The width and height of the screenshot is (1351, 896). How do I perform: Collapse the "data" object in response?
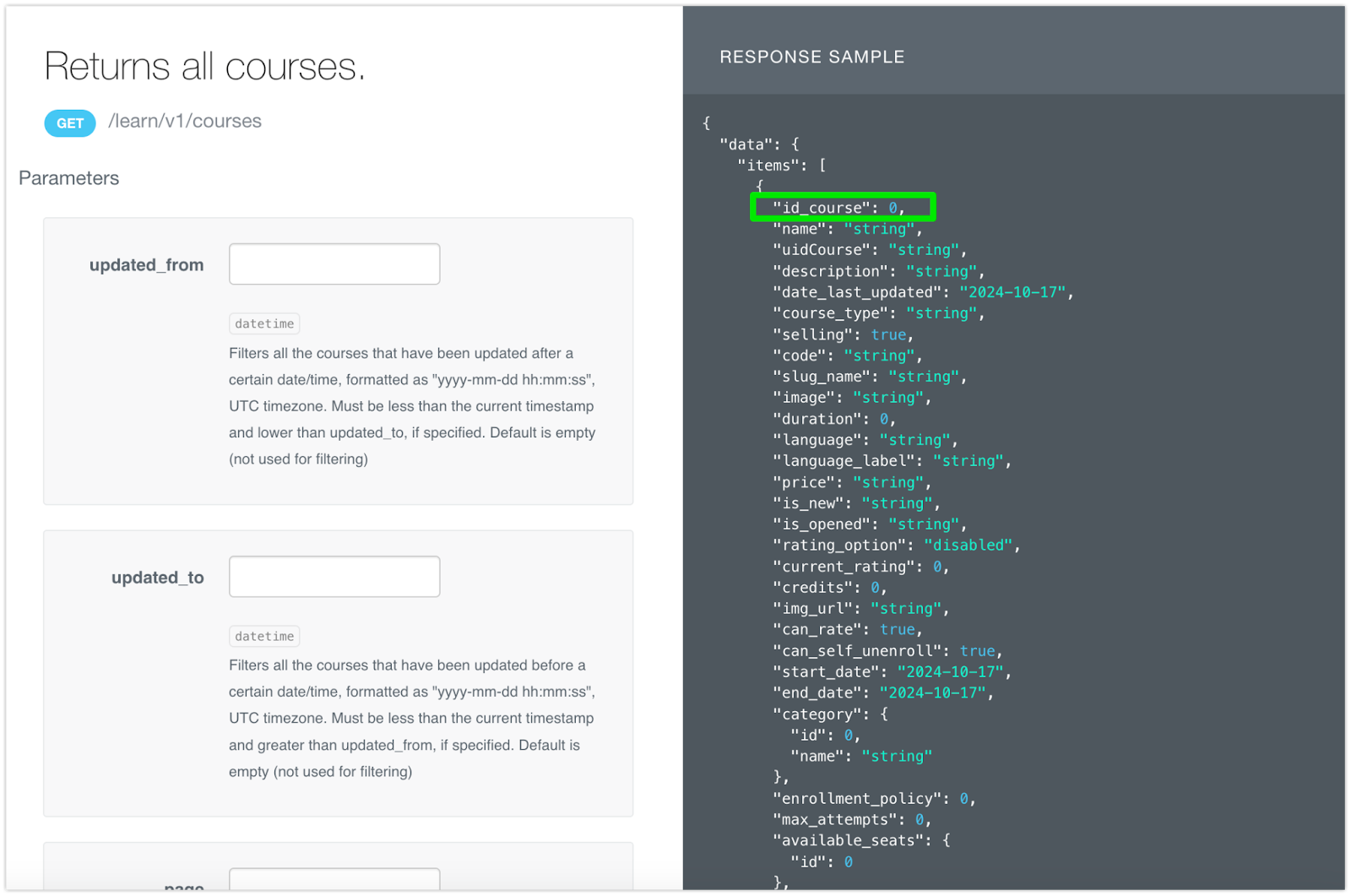(x=758, y=144)
